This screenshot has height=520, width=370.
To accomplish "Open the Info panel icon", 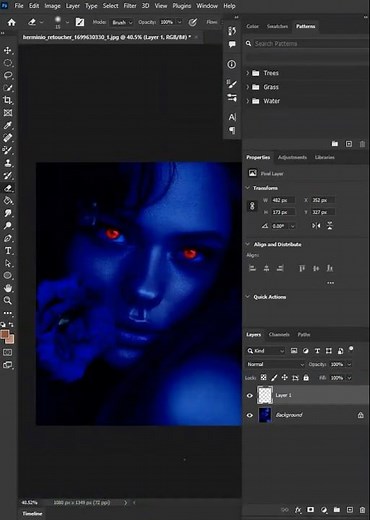I will pyautogui.click(x=232, y=64).
